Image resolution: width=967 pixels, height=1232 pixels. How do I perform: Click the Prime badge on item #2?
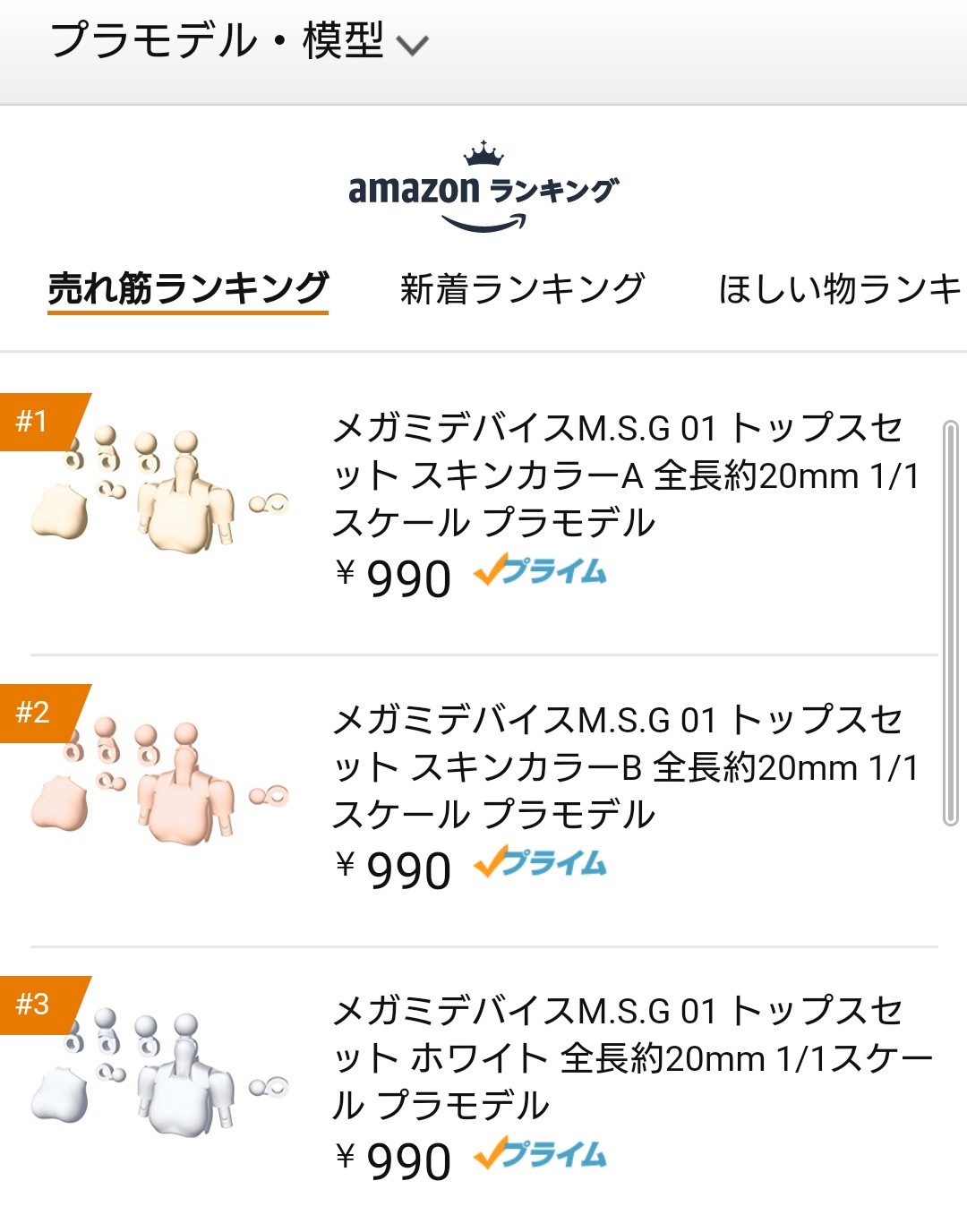click(x=540, y=863)
